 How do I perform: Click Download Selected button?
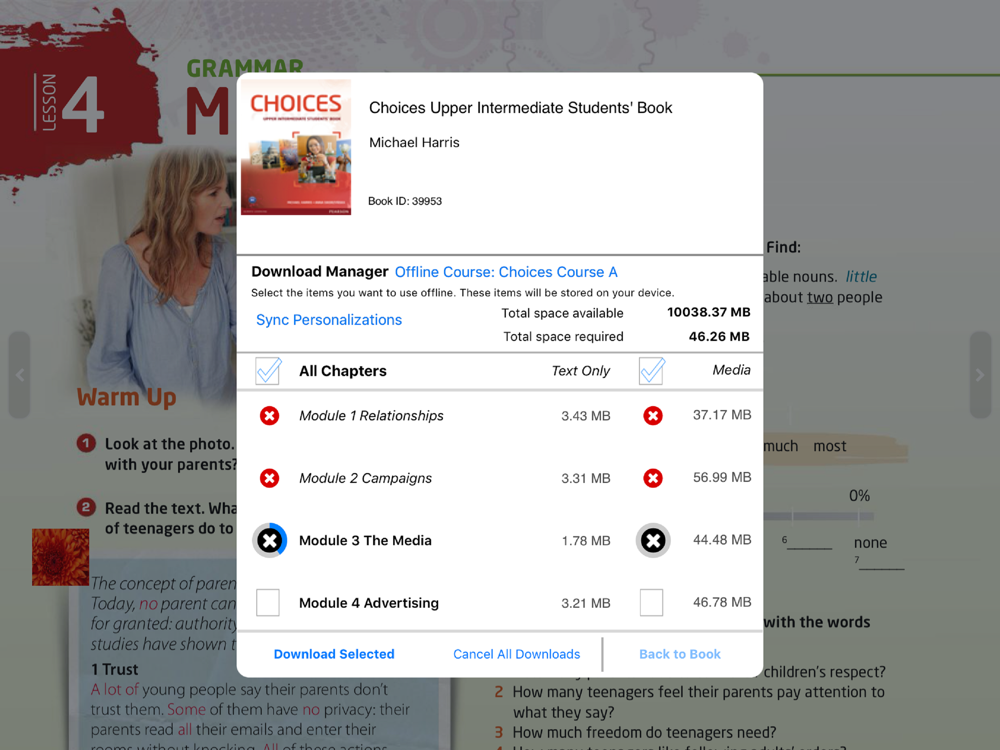tap(334, 654)
